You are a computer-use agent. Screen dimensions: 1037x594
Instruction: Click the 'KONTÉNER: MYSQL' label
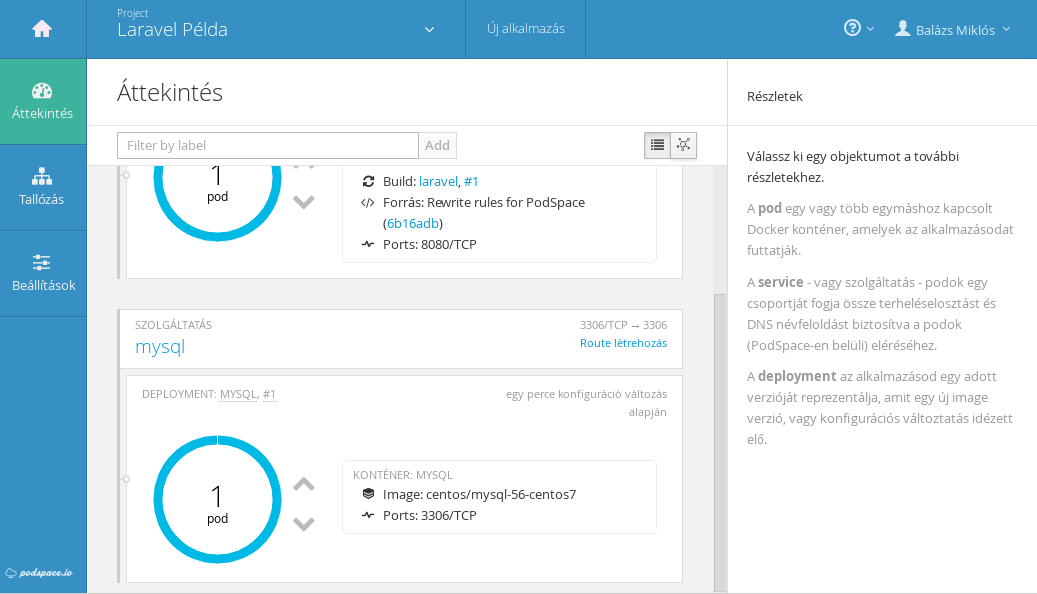click(403, 475)
